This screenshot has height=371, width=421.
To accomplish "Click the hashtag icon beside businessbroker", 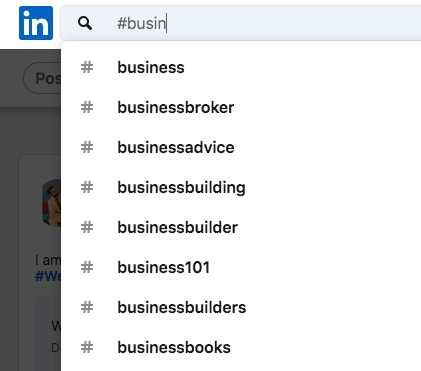I will [x=87, y=107].
